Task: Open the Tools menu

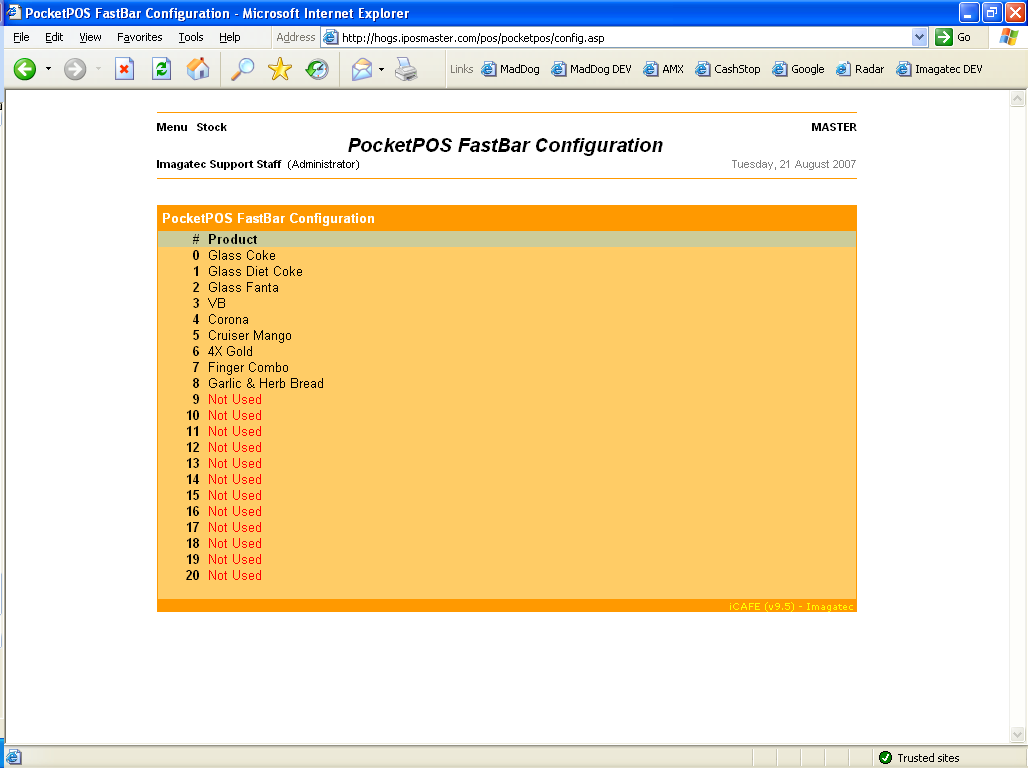Action: click(190, 37)
